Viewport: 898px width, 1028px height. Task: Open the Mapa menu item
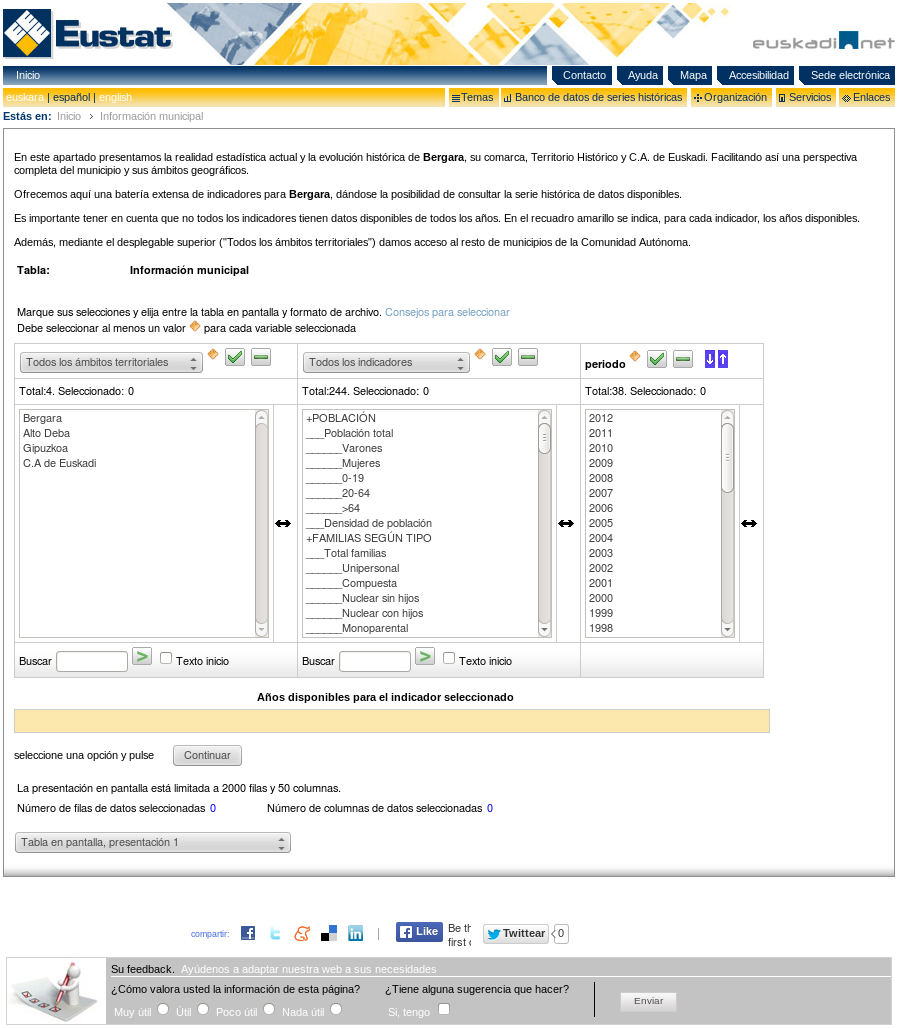pos(692,75)
